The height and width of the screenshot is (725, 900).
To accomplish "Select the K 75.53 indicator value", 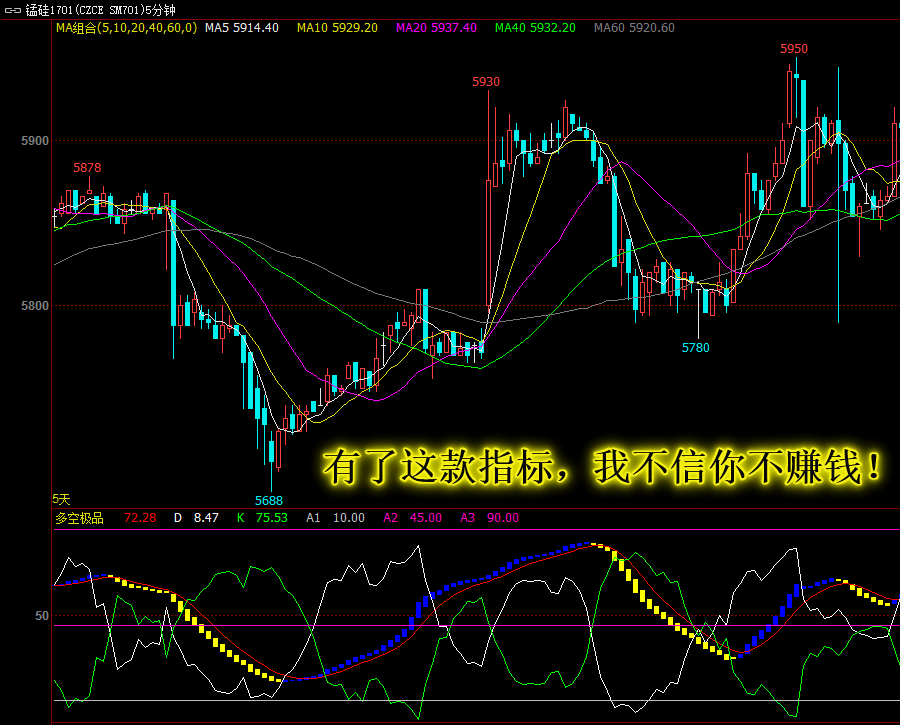I will click(262, 518).
